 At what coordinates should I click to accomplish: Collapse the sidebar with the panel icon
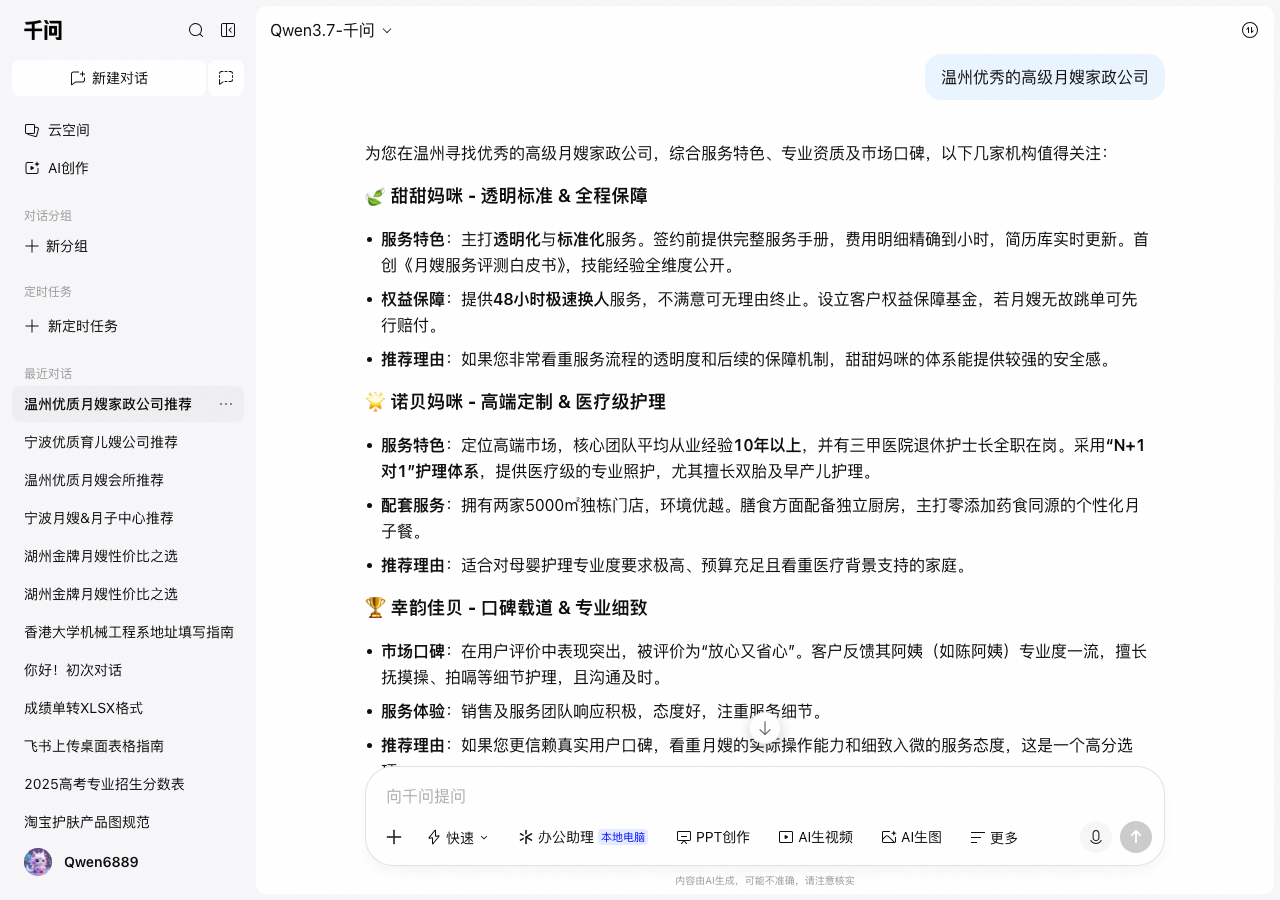[228, 30]
